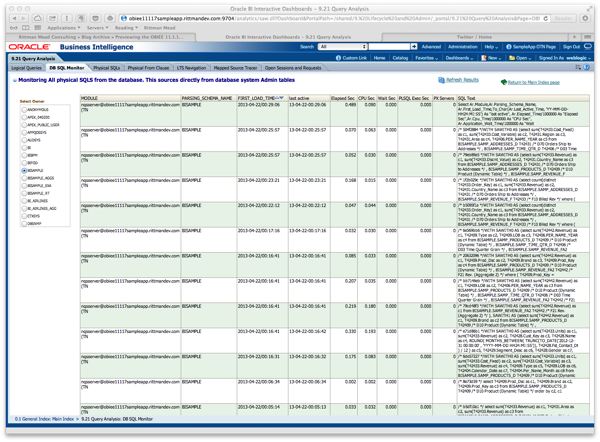Click the Pocket save icon in toolbar
Viewport: 600px width, 442px height.
point(96,18)
